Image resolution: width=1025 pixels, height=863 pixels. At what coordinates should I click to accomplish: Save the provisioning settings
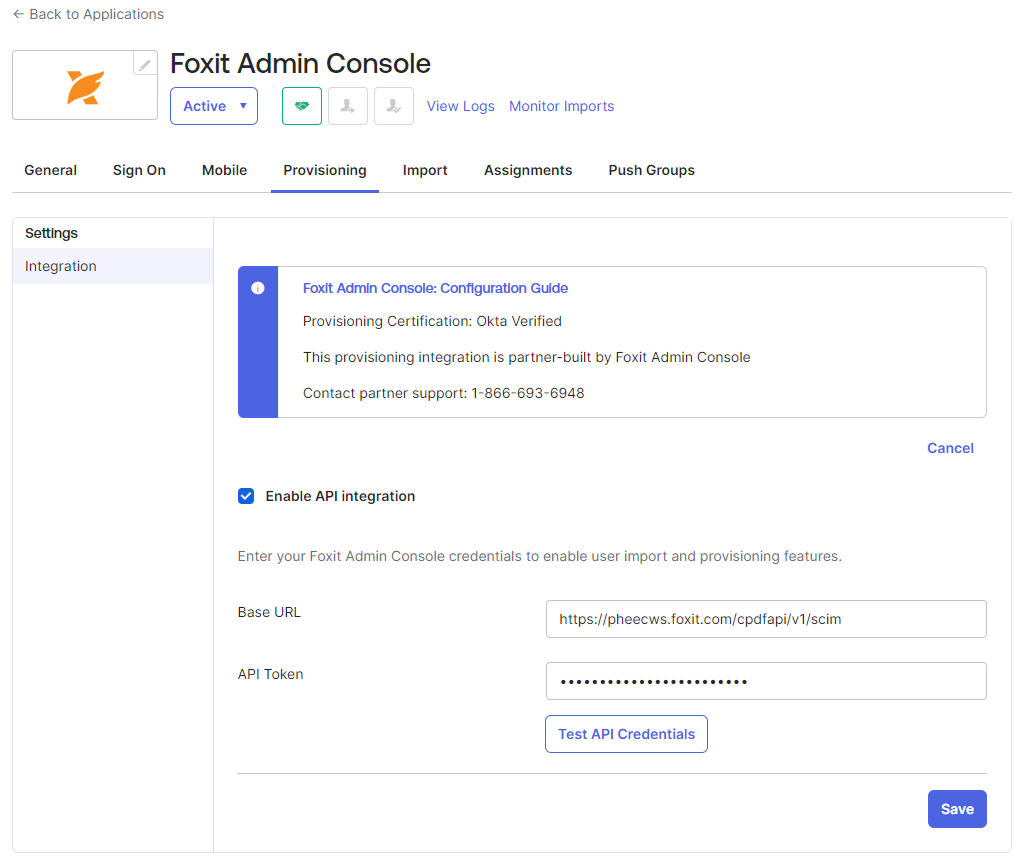tap(957, 809)
